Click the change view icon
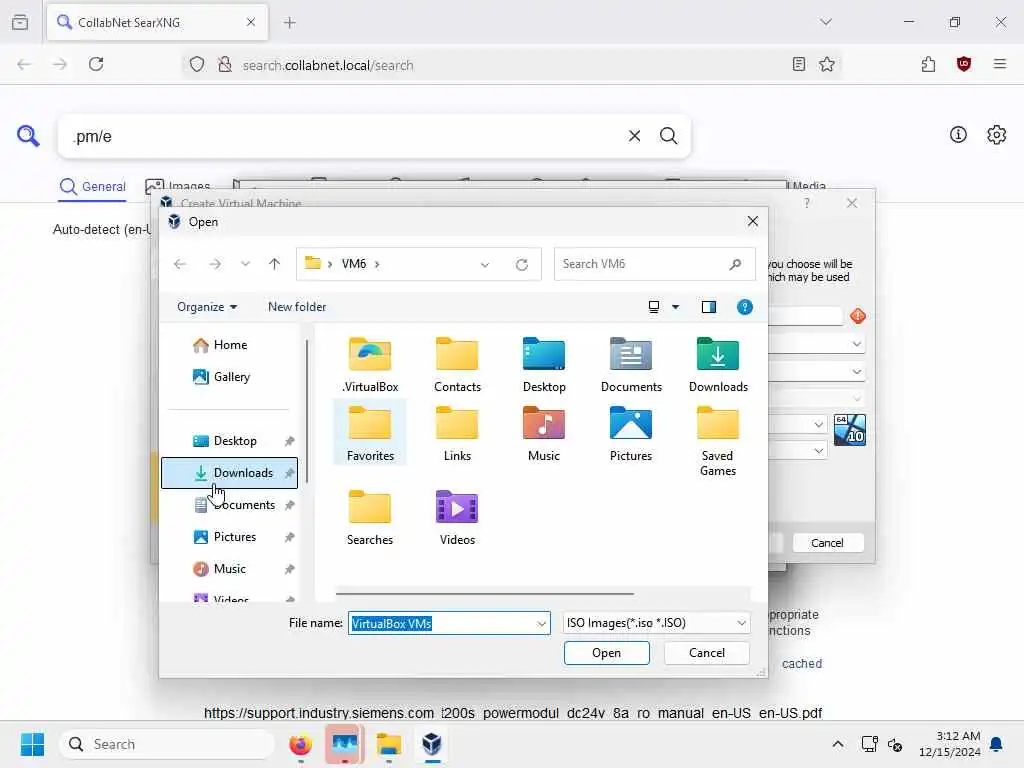Screen dimensions: 1024x768 click(654, 307)
